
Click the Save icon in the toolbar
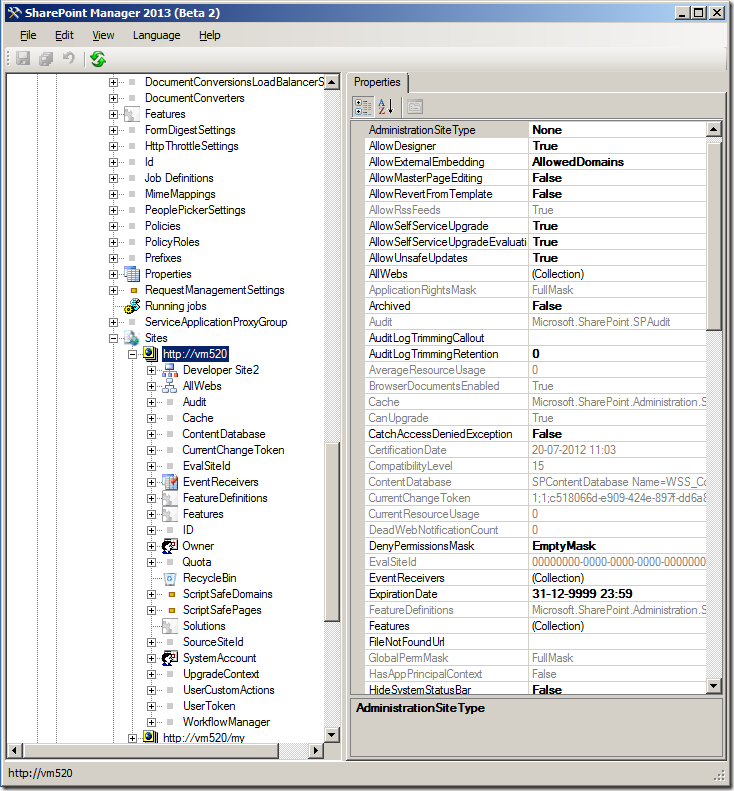coord(23,60)
